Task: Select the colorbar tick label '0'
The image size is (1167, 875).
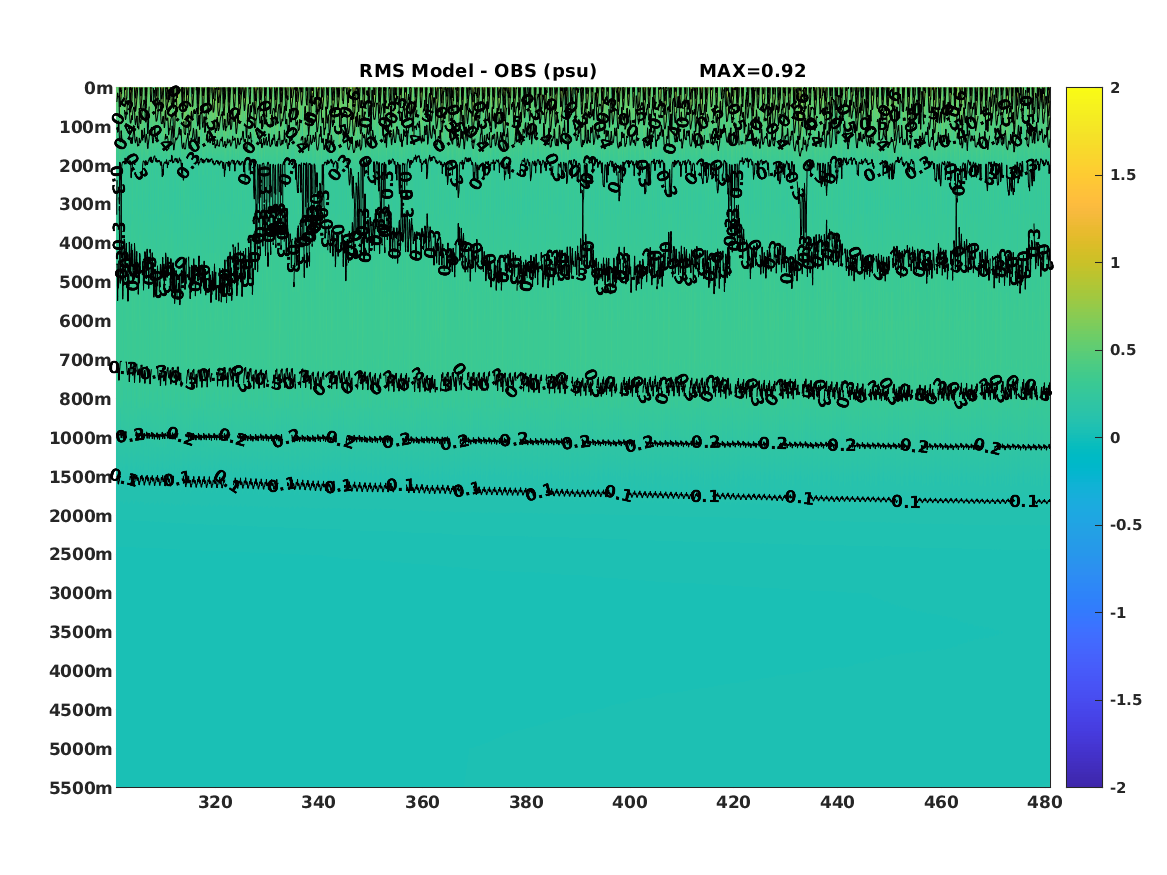Action: (x=1115, y=438)
